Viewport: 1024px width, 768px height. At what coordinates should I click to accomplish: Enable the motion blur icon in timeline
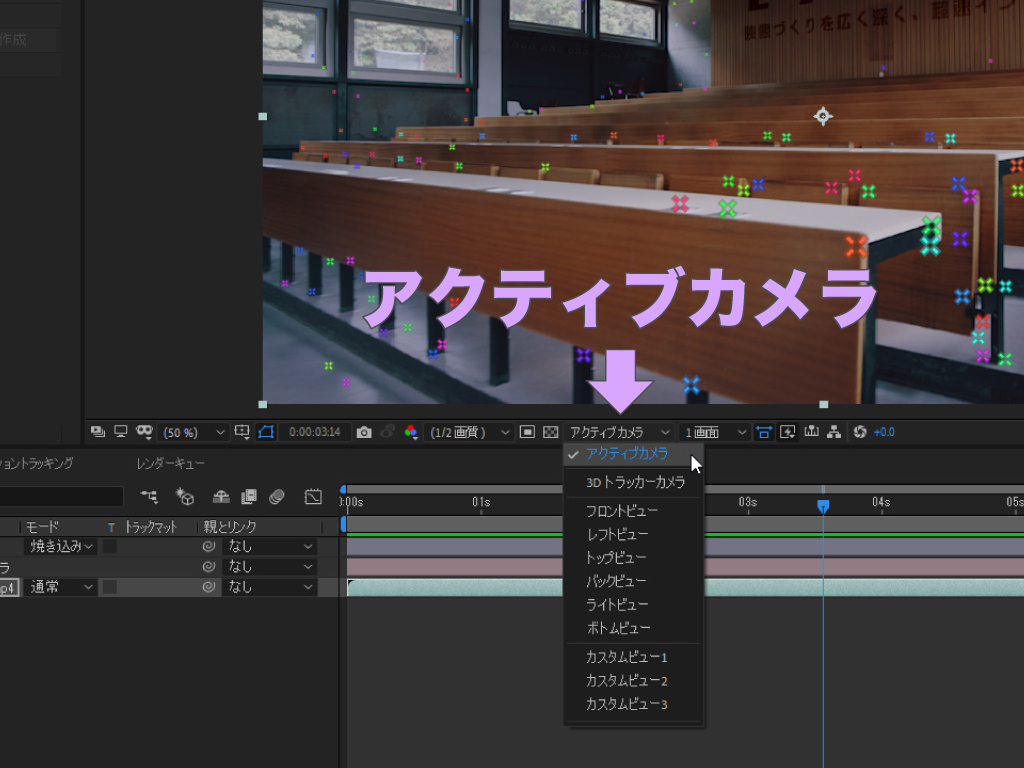point(277,496)
